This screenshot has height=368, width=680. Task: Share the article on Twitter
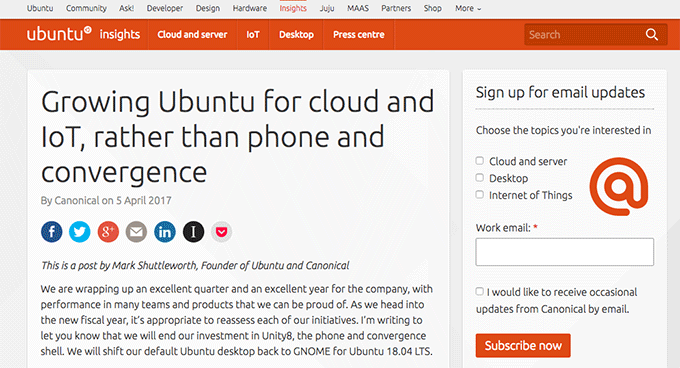pos(80,232)
